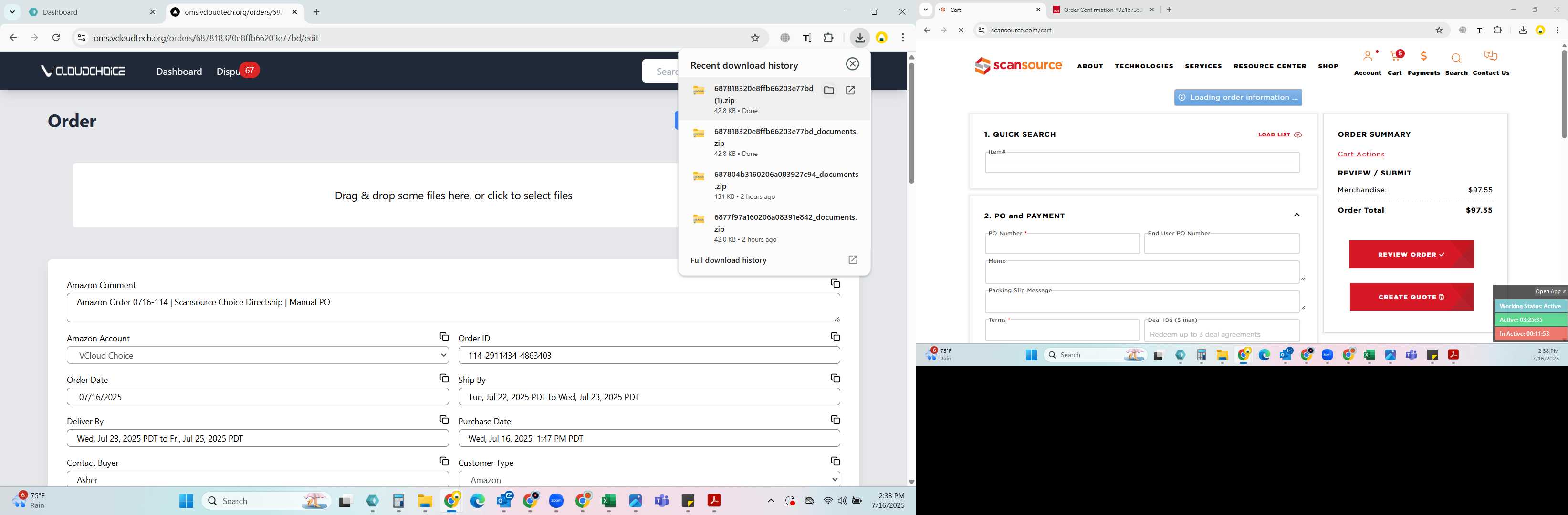Open the SHOP menu on Scansource
The width and height of the screenshot is (1568, 515).
[1328, 66]
